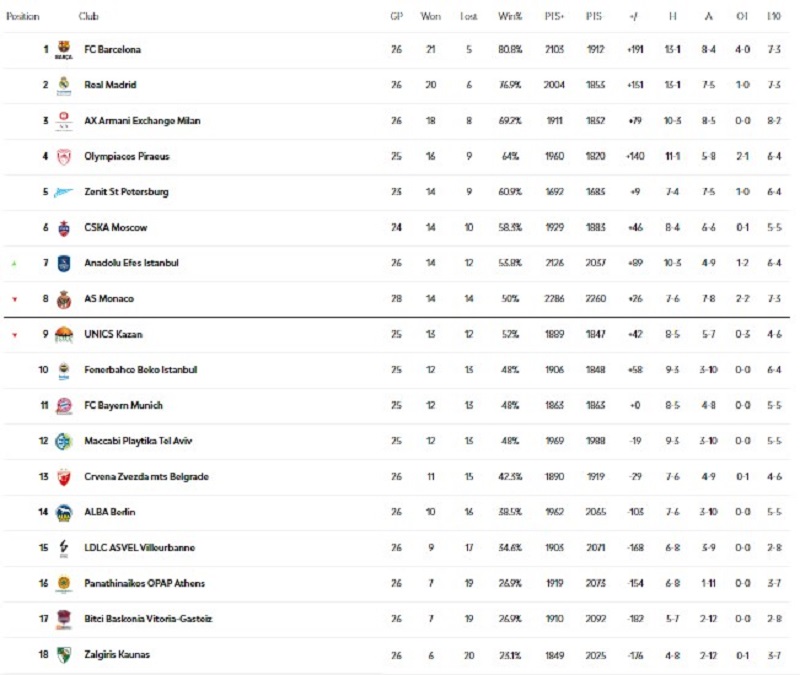Click the Panathinaikos OPAP Athens logo
The image size is (800, 675).
coord(64,583)
